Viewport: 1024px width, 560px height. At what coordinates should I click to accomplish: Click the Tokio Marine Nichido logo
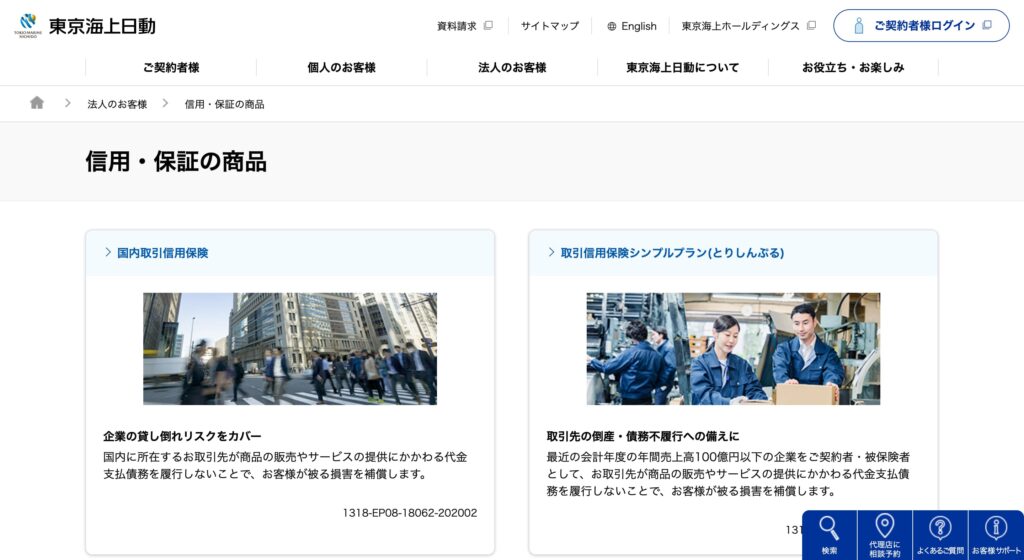(27, 26)
